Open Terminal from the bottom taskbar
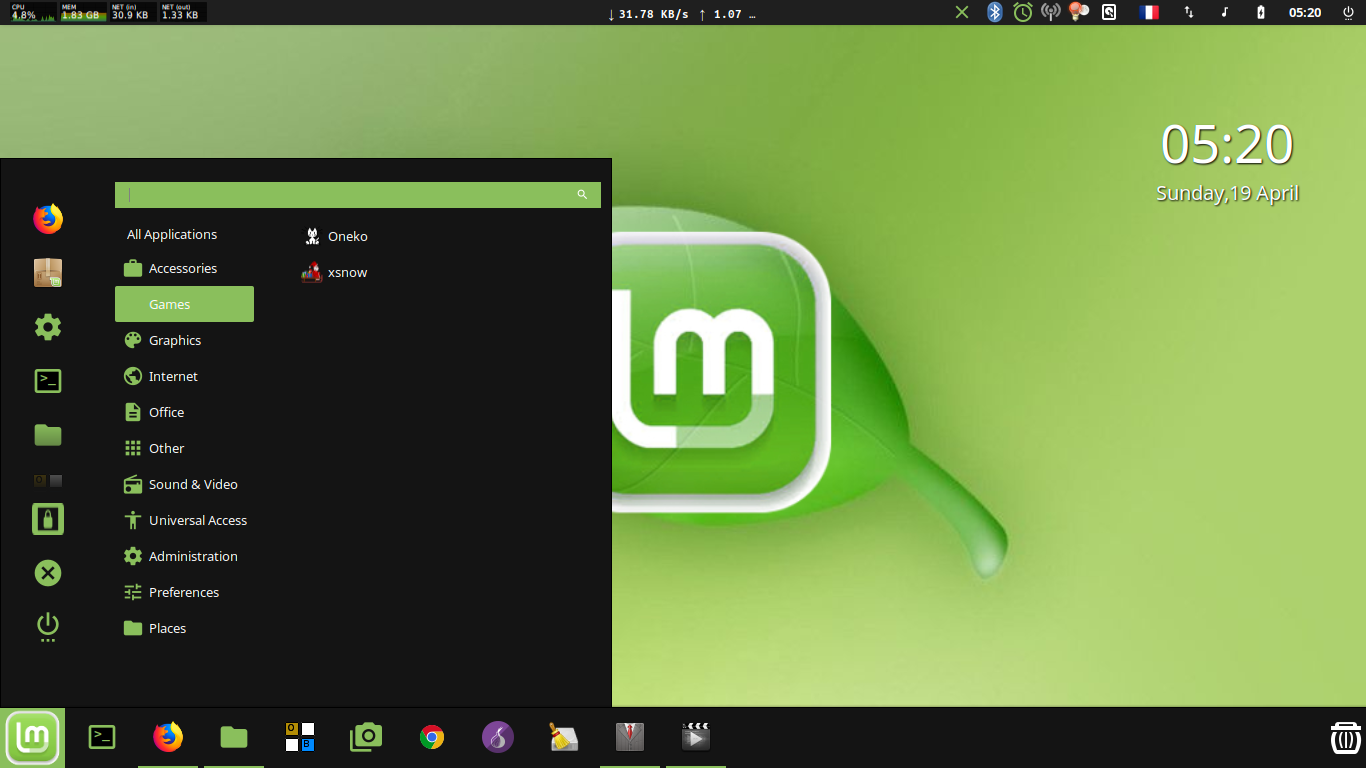1366x768 pixels. click(102, 738)
